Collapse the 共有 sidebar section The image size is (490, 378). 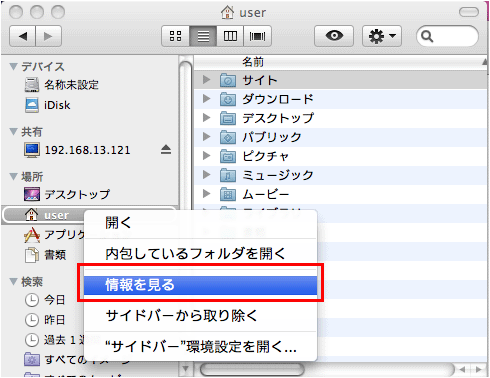(13, 132)
